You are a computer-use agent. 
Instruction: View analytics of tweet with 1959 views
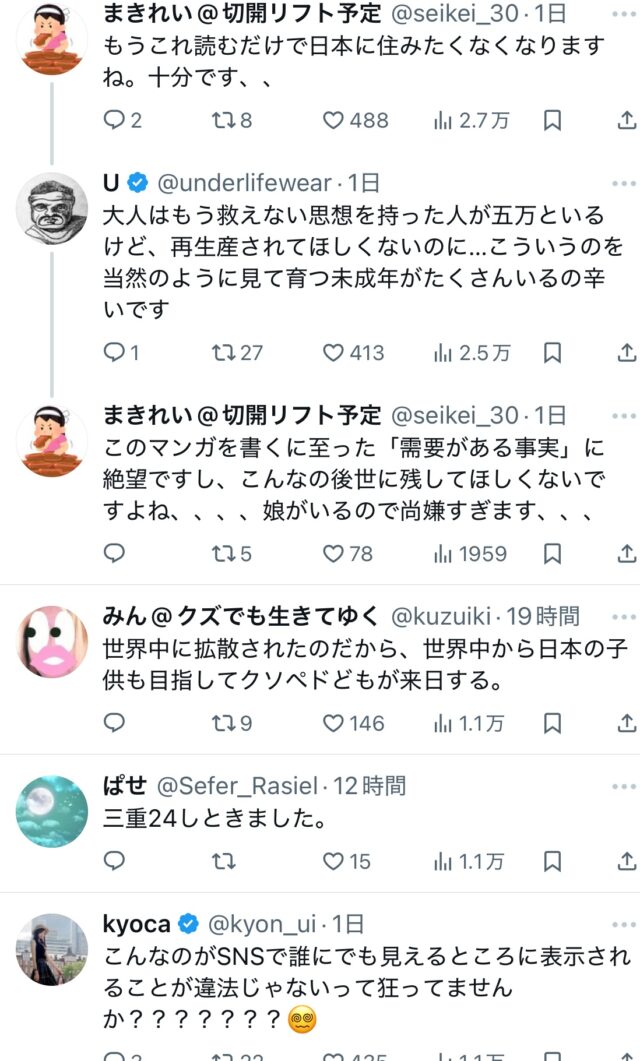[x=470, y=554]
